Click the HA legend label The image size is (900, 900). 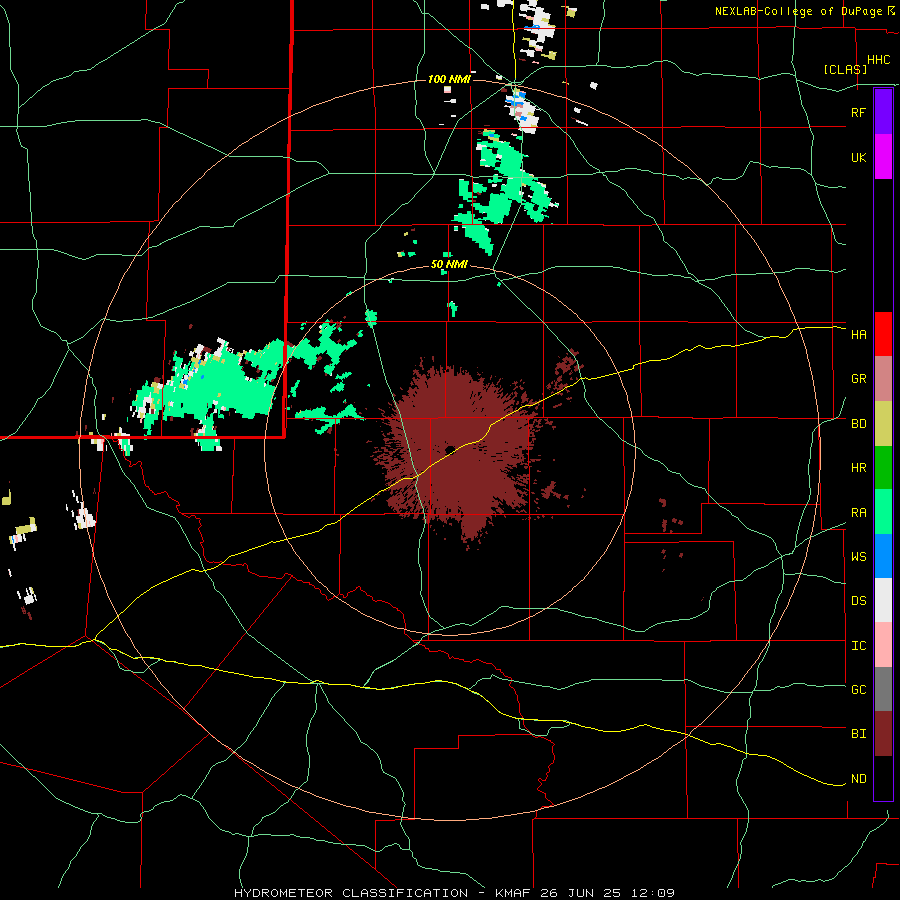click(858, 335)
